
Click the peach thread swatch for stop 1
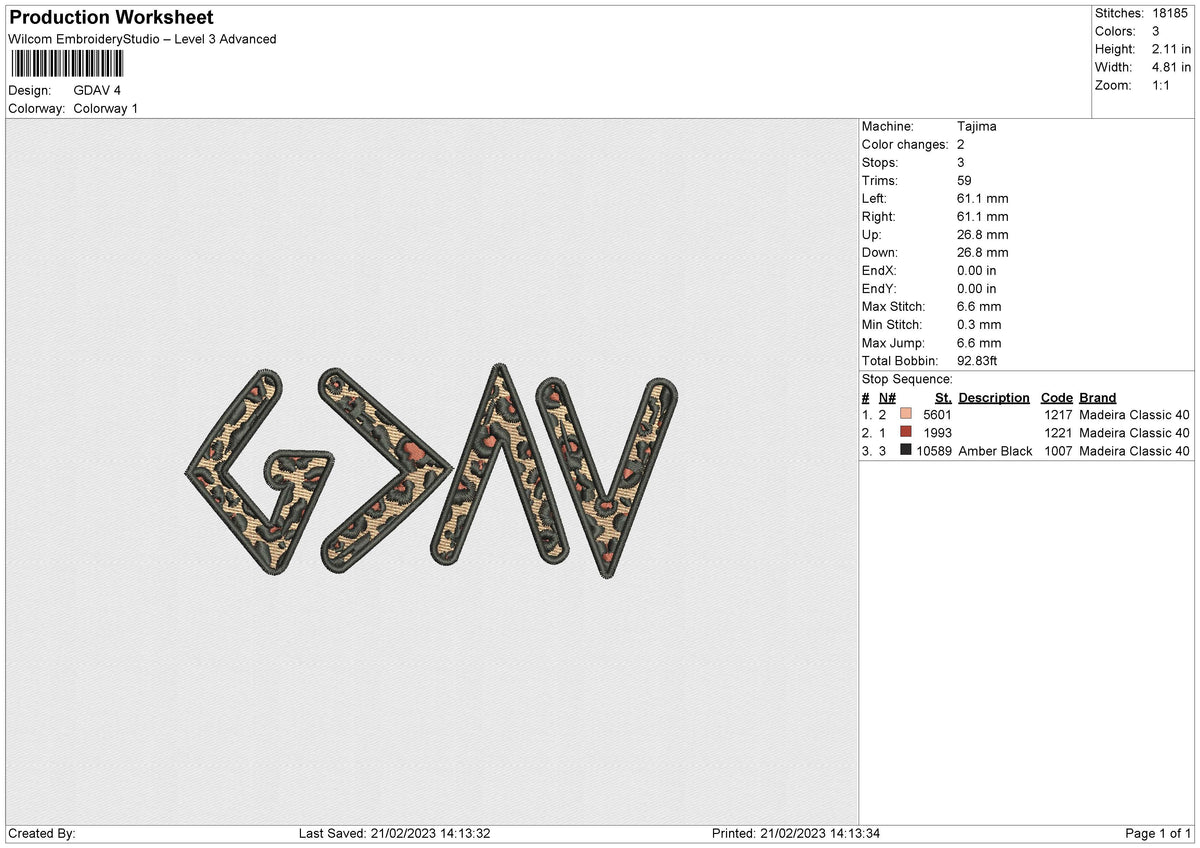905,414
